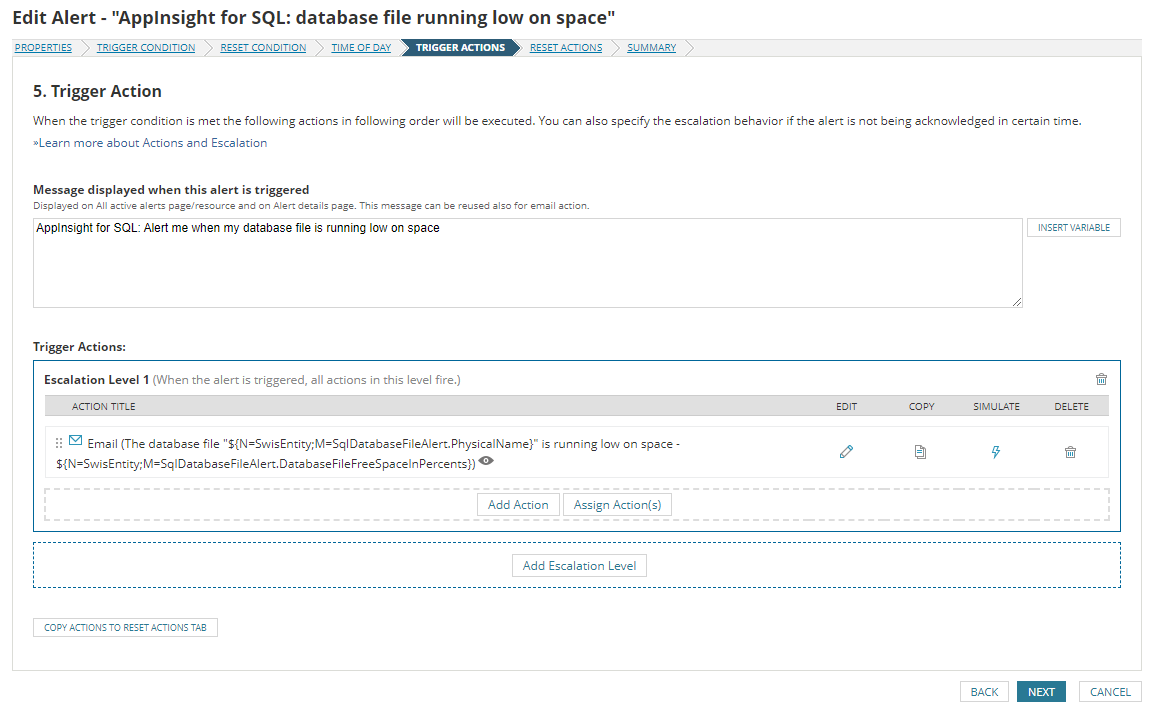Copy actions to Reset Actions tab
This screenshot has width=1150, height=710.
pyautogui.click(x=125, y=628)
